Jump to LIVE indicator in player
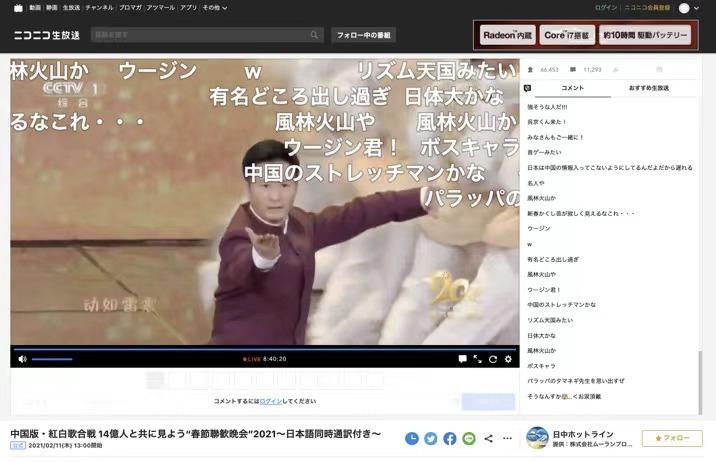 click(x=251, y=359)
